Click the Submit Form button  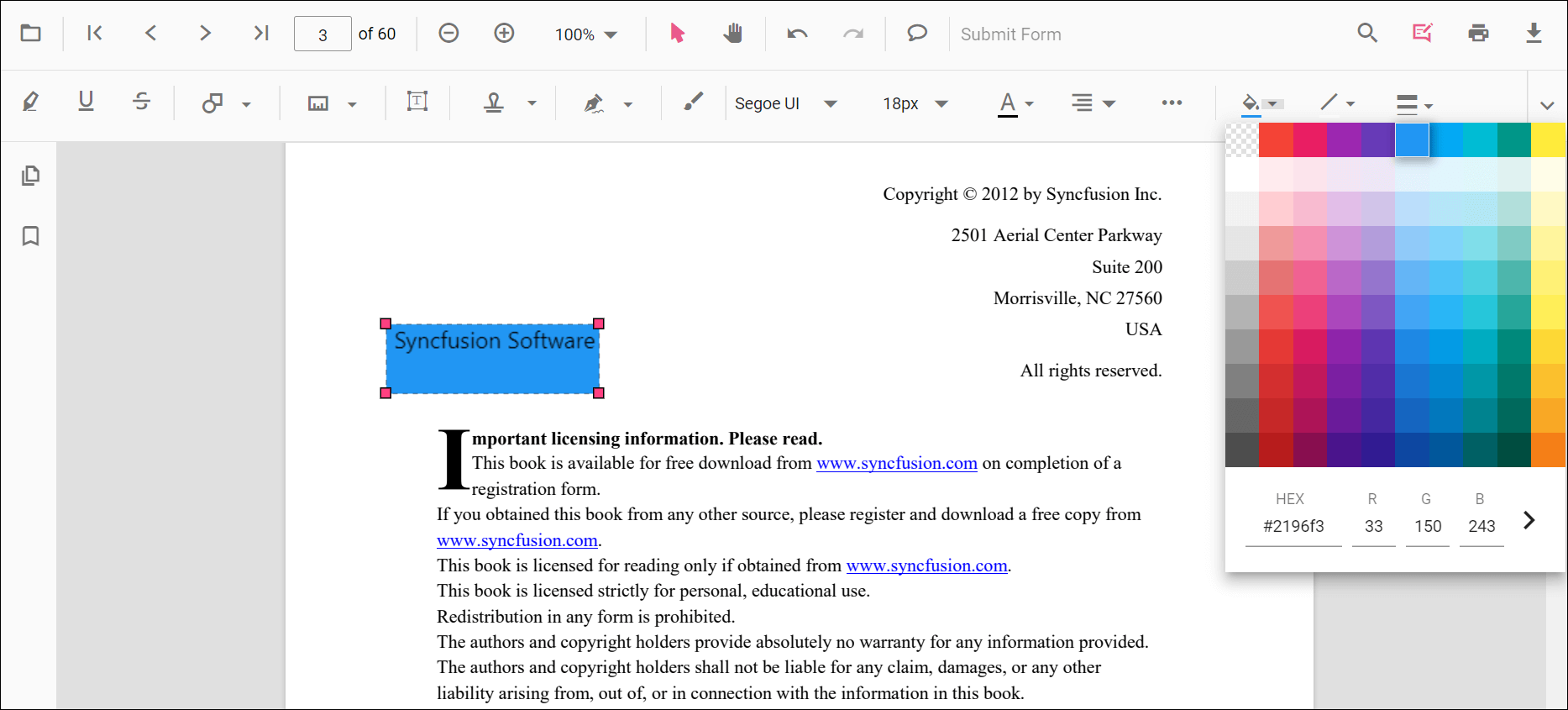pyautogui.click(x=1010, y=34)
